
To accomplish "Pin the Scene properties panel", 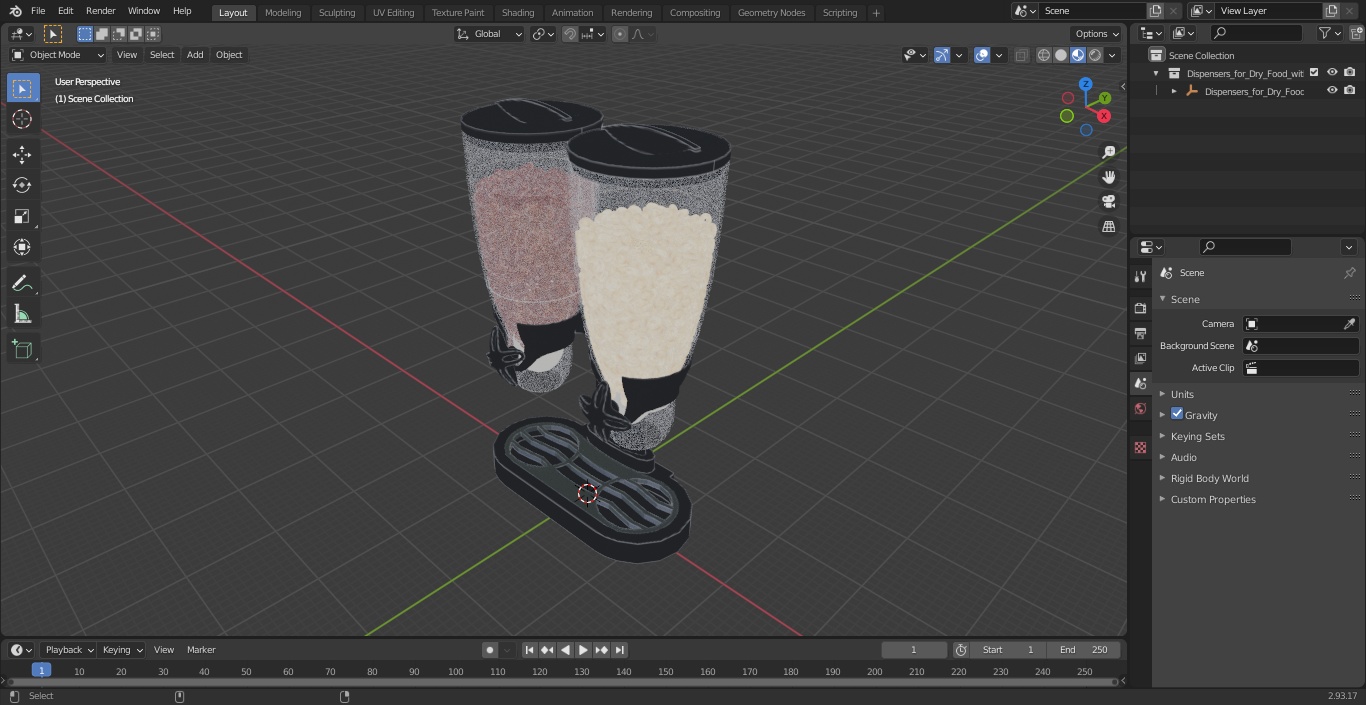I will 1349,273.
